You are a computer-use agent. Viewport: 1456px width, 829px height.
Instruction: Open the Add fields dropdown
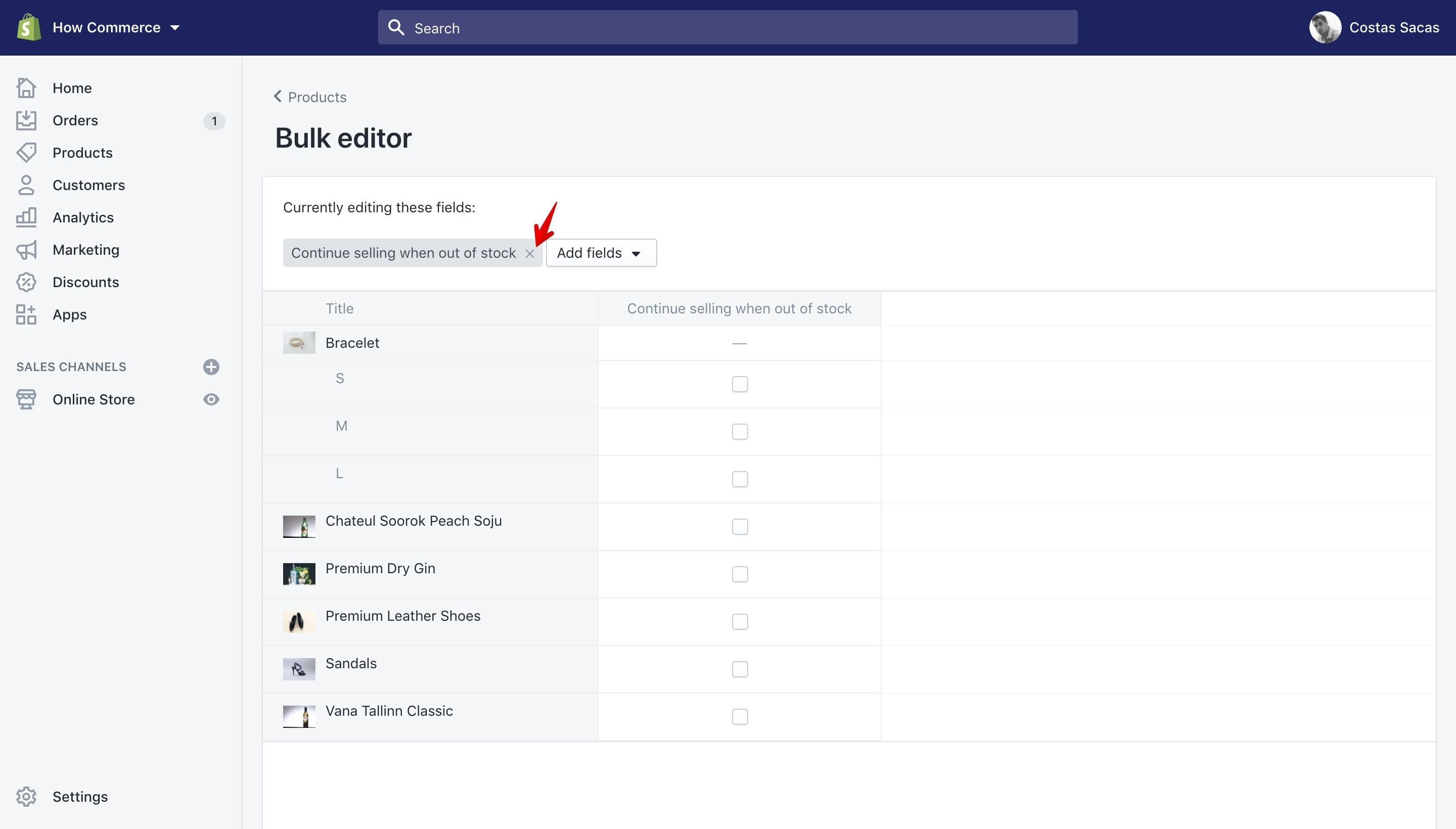click(x=601, y=253)
